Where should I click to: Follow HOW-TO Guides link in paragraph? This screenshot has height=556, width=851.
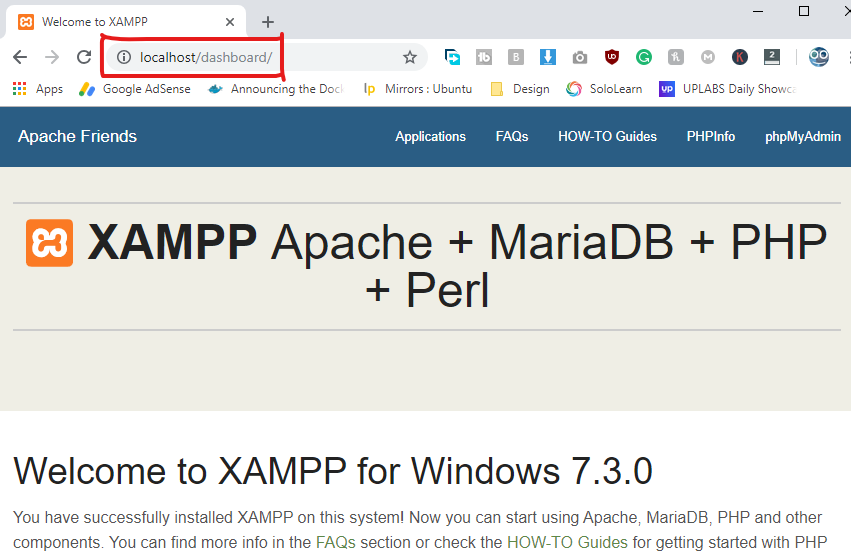click(x=567, y=542)
